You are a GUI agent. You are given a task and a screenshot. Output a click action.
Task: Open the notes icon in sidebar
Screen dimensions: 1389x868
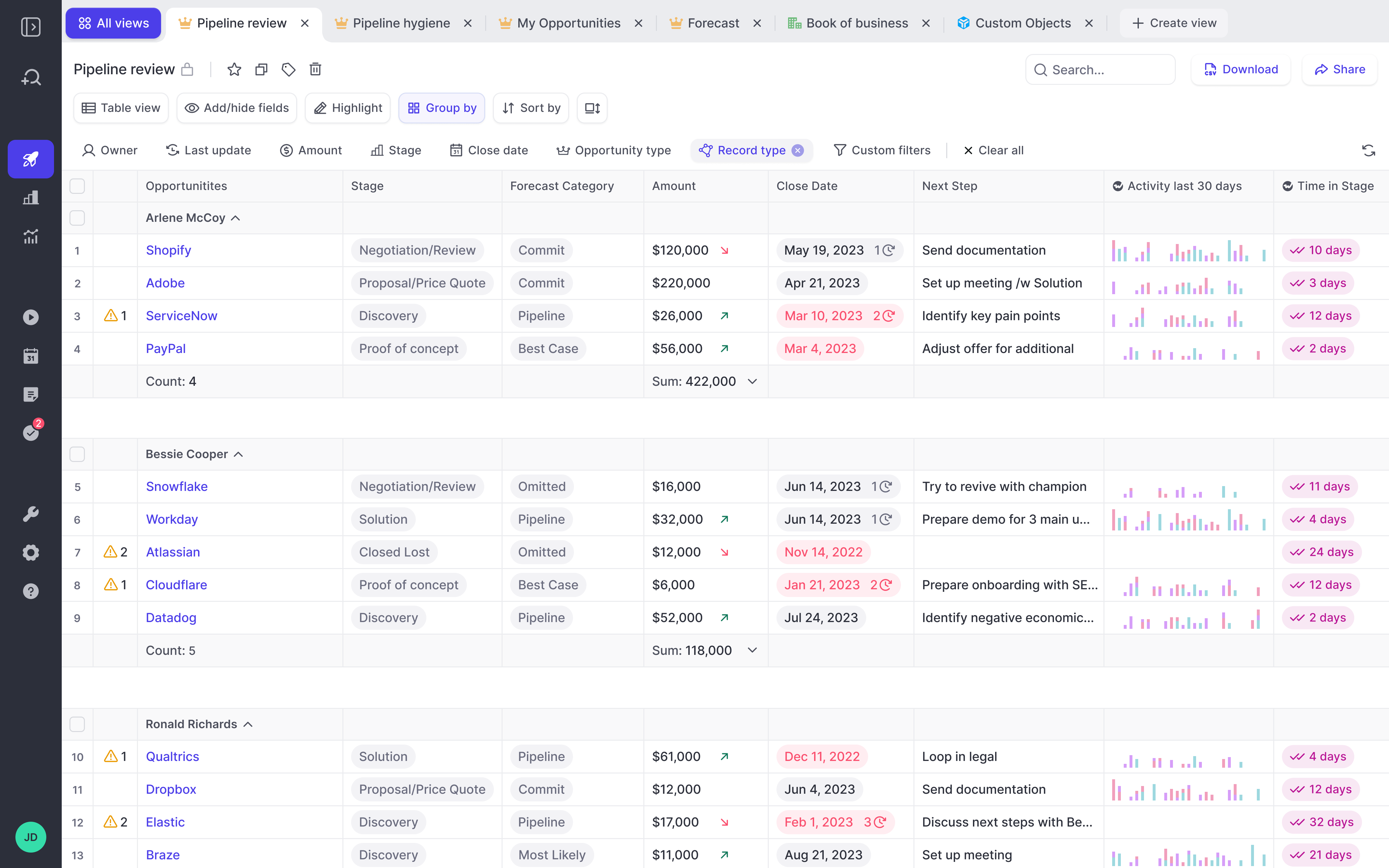[31, 394]
